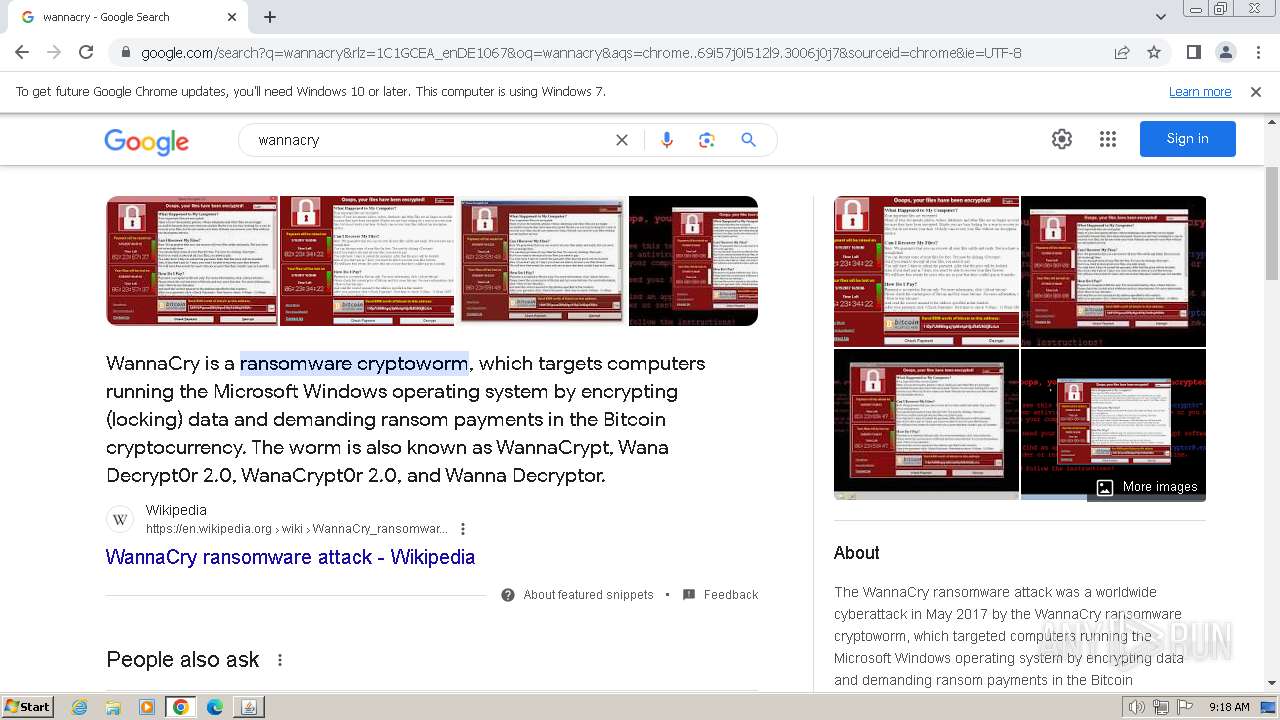This screenshot has height=720, width=1280.
Task: Open fourth dark WannaCry image in snippet
Action: pos(693,261)
